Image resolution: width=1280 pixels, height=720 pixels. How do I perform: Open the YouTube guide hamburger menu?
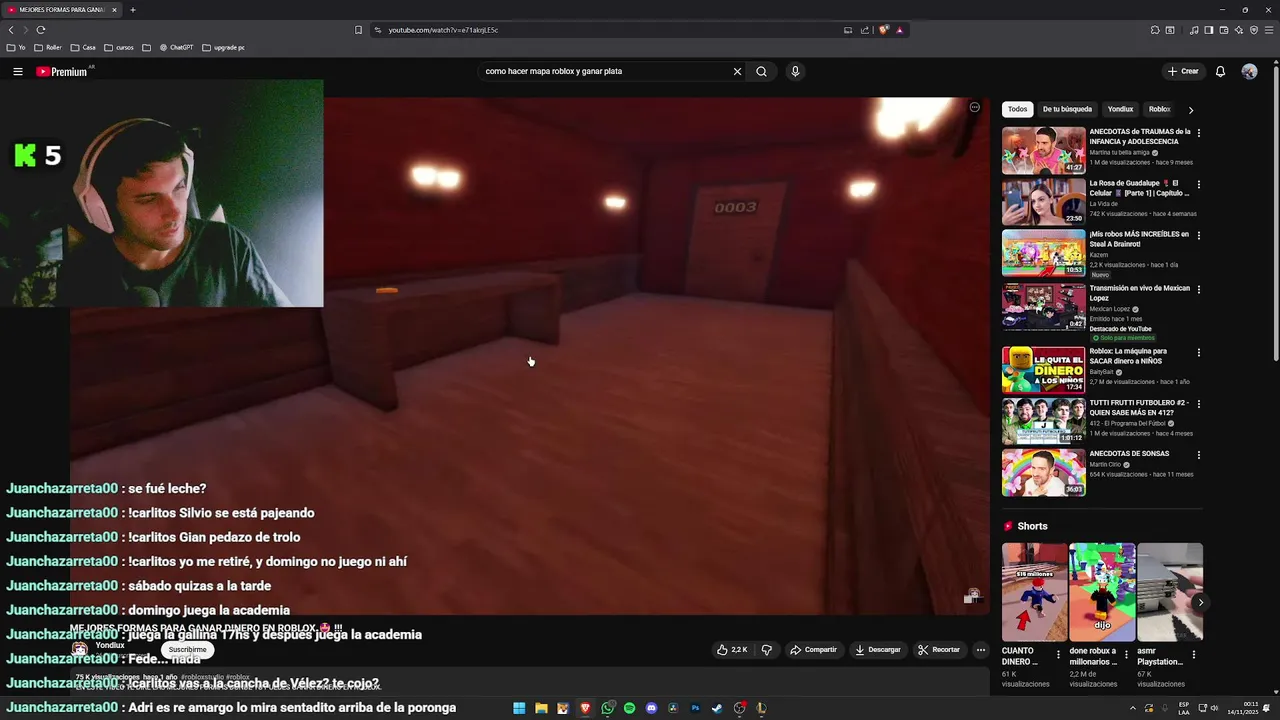18,71
